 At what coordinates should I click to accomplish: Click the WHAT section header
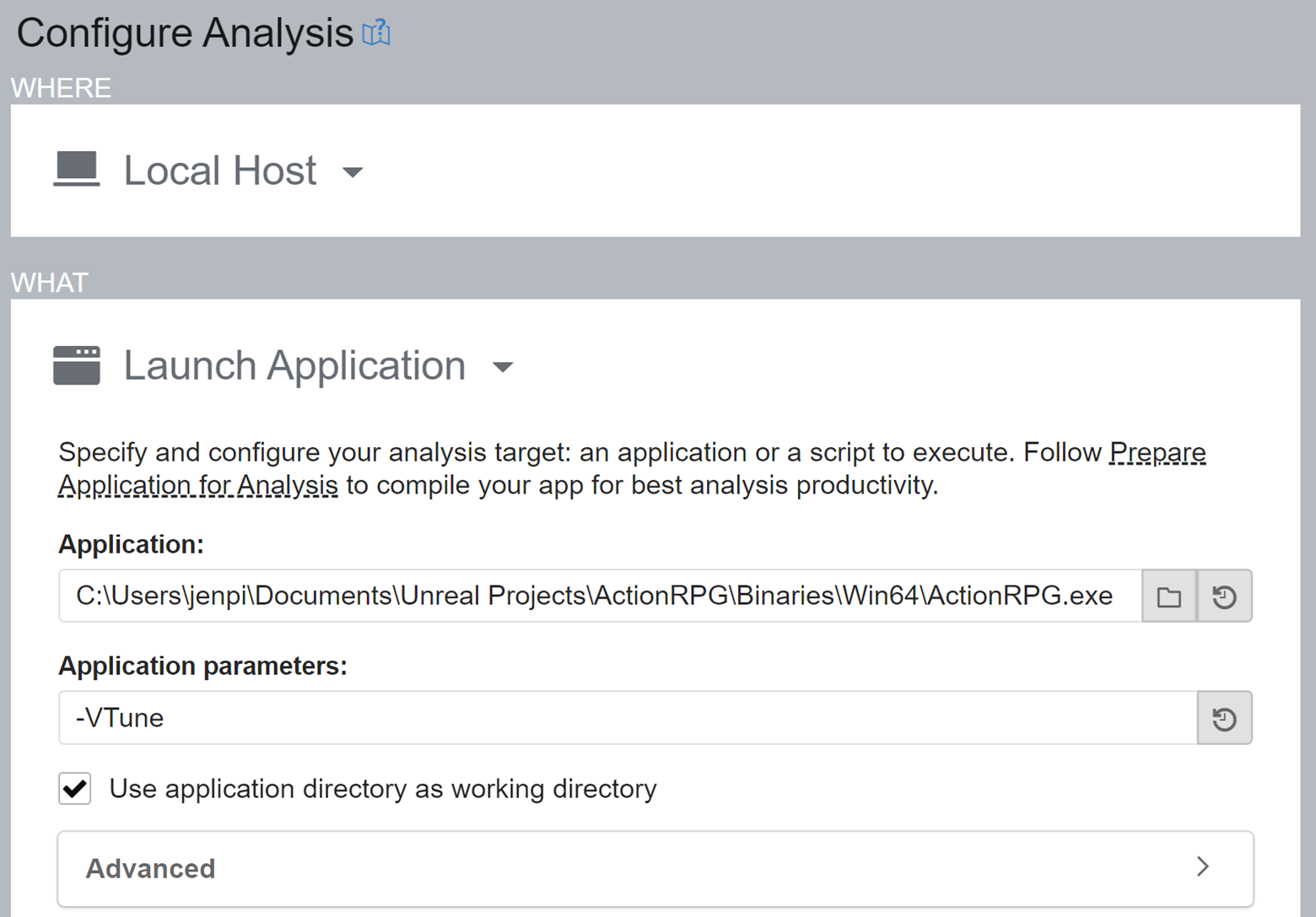tap(50, 283)
